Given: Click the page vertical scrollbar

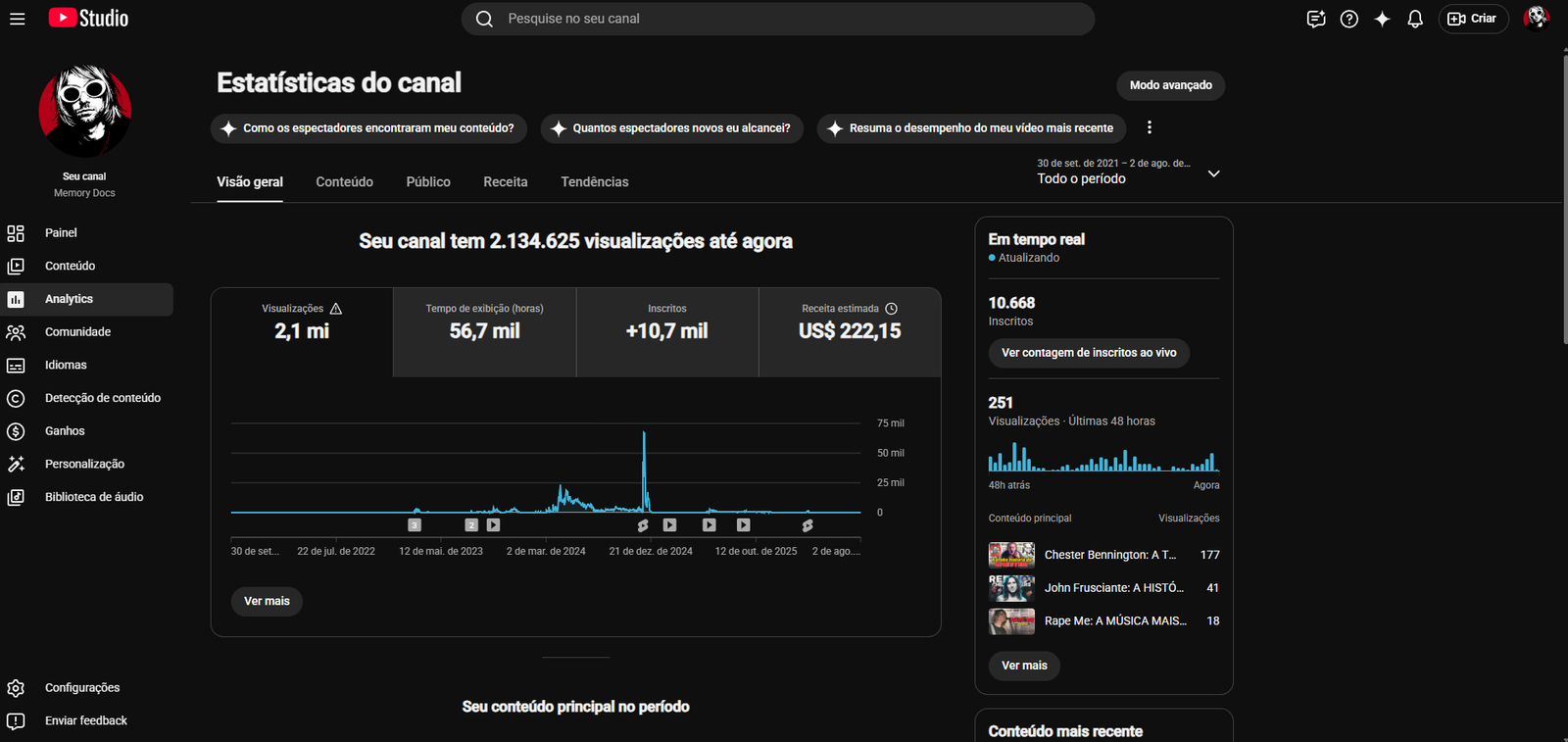Looking at the screenshot, I should click(x=1564, y=196).
